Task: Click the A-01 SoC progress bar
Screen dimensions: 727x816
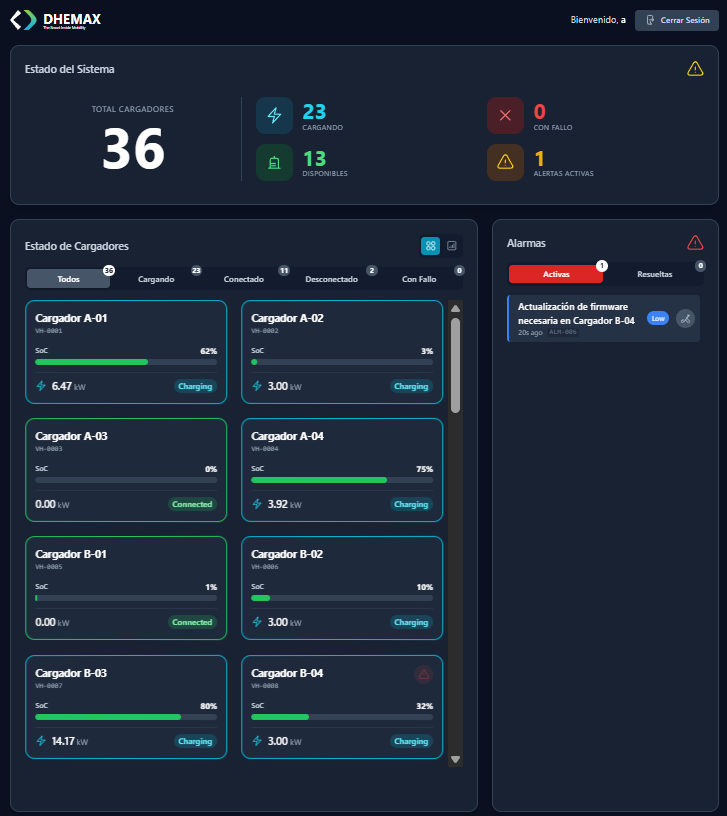Action: [x=126, y=362]
